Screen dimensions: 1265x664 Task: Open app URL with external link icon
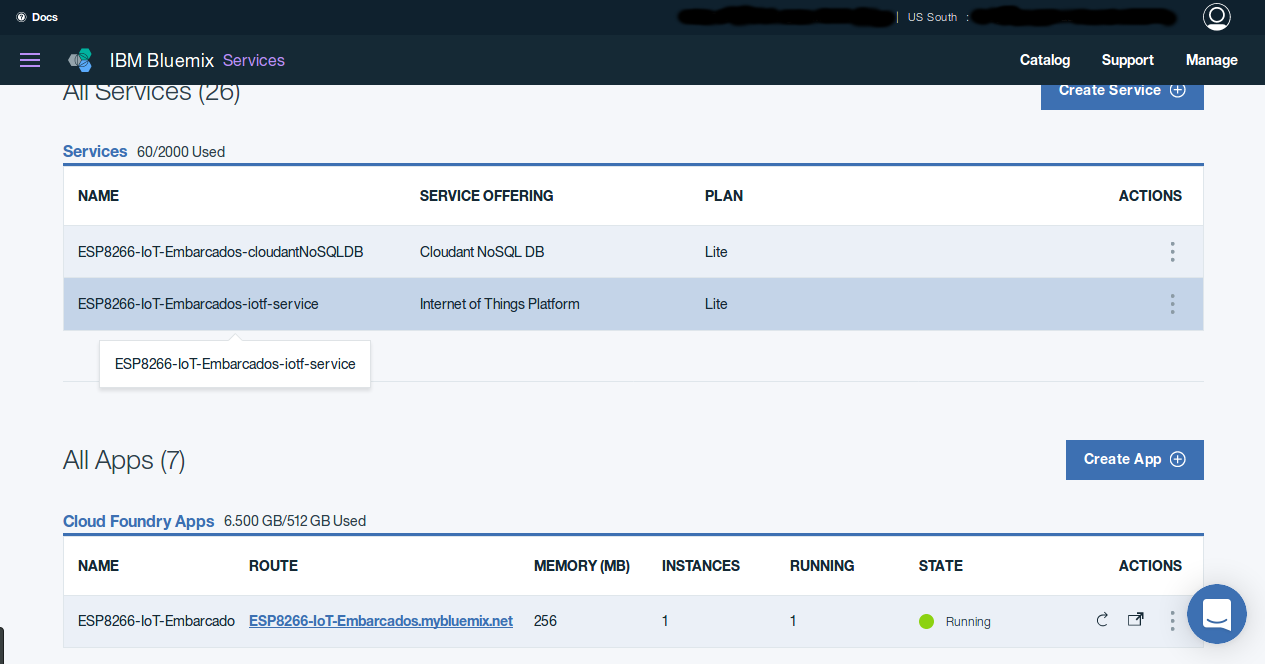[1135, 620]
